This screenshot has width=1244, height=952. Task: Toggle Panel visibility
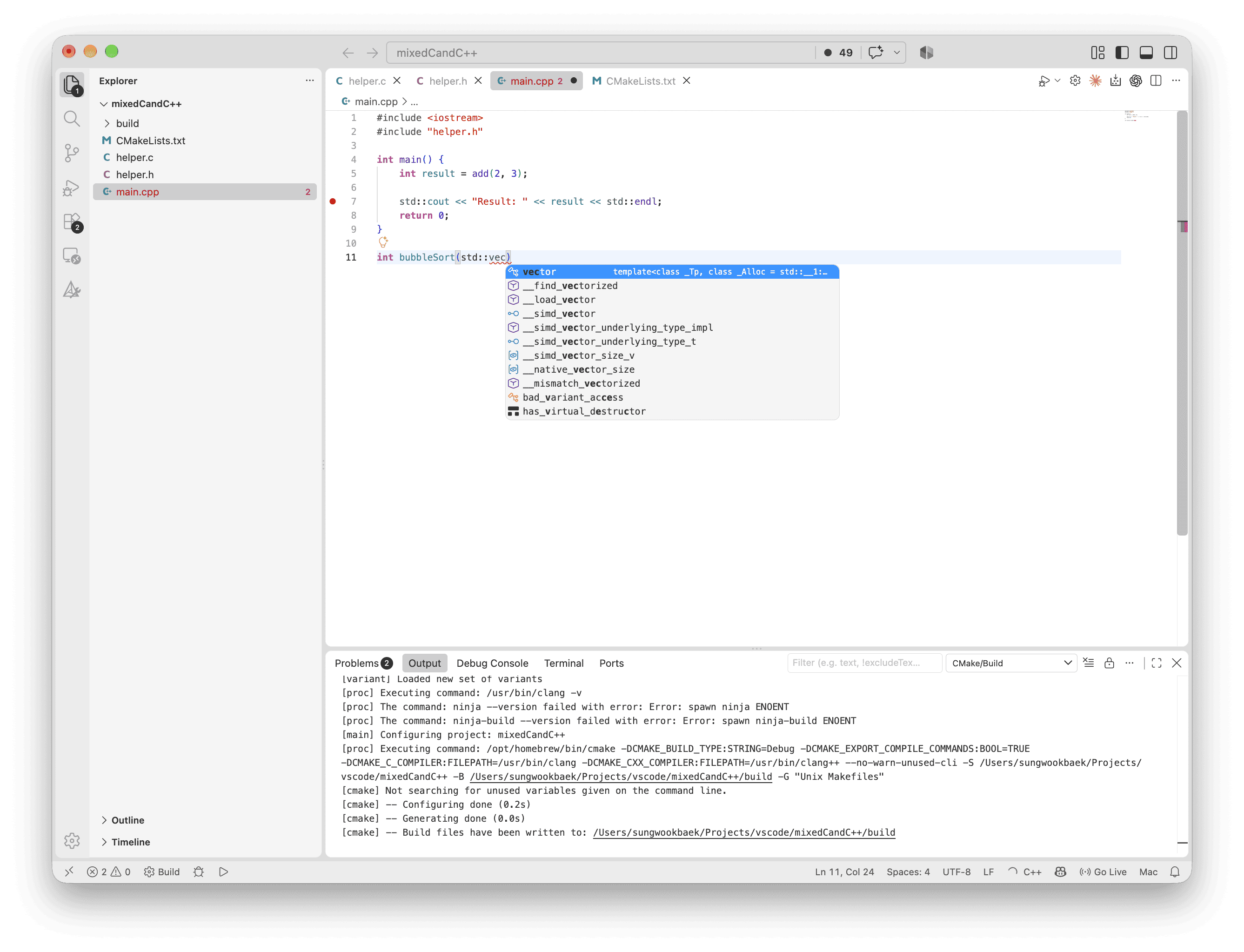pyautogui.click(x=1147, y=53)
